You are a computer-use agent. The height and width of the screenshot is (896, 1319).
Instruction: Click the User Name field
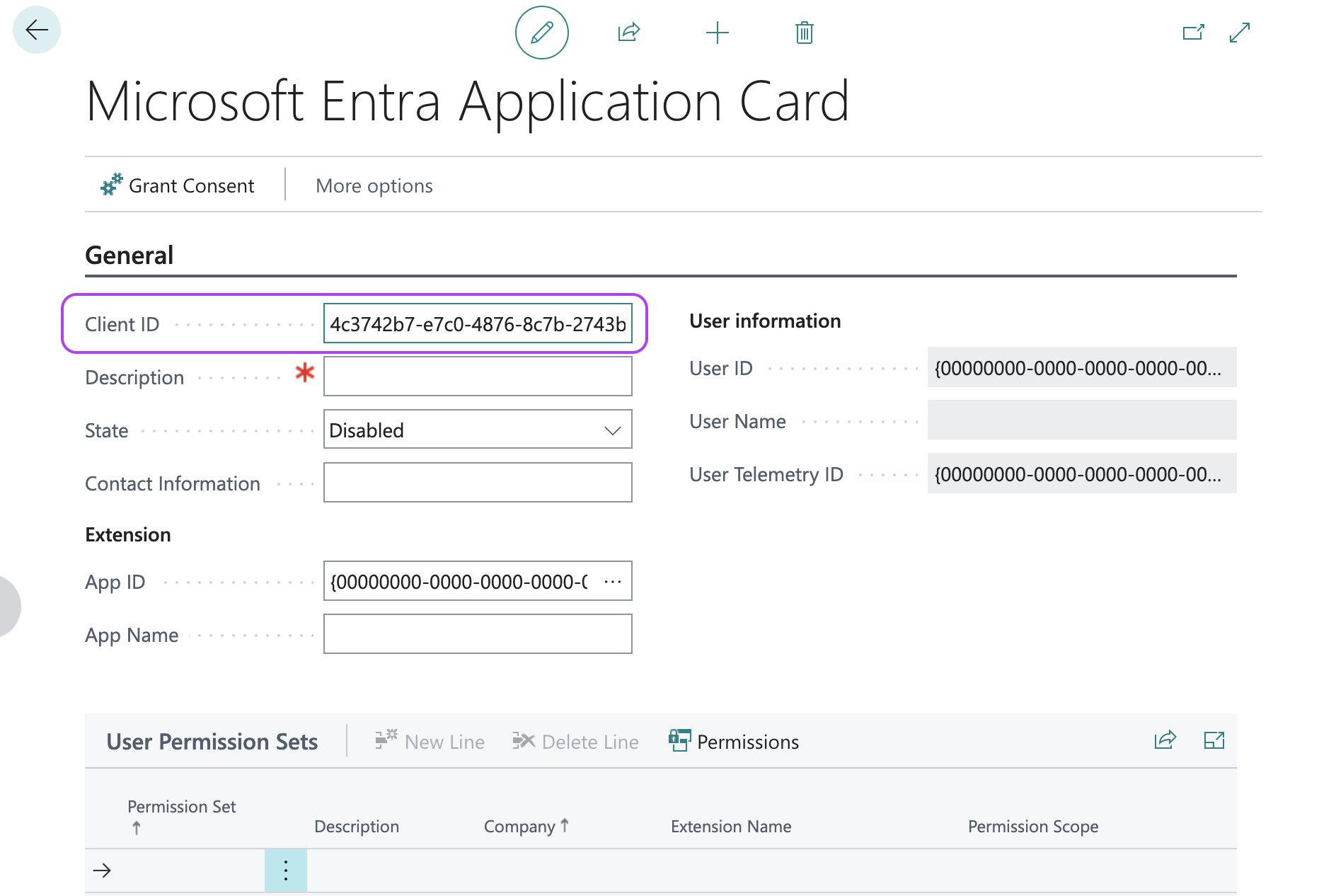pos(1082,420)
